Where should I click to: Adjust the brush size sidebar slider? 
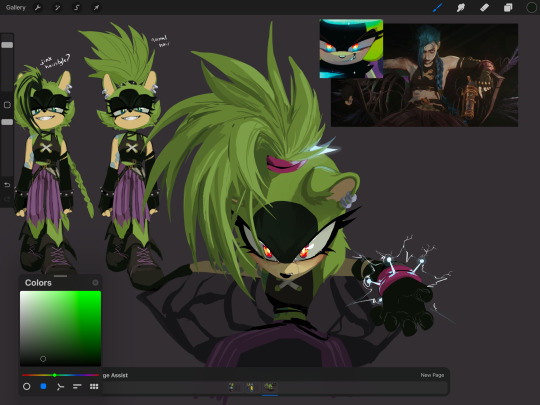tap(7, 45)
